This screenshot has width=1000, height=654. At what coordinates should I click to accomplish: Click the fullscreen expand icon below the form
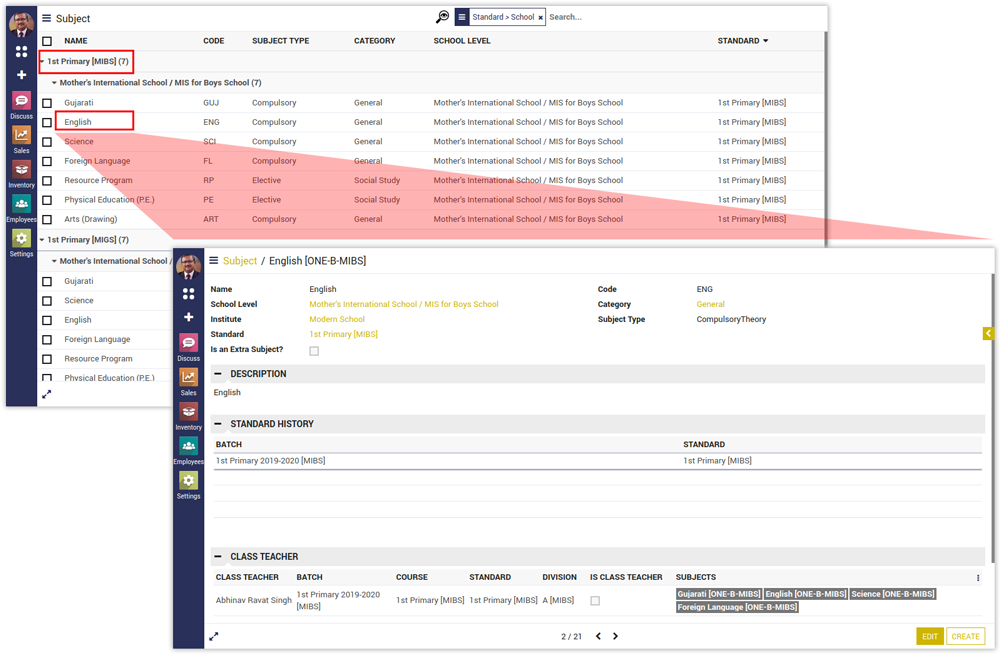click(213, 636)
